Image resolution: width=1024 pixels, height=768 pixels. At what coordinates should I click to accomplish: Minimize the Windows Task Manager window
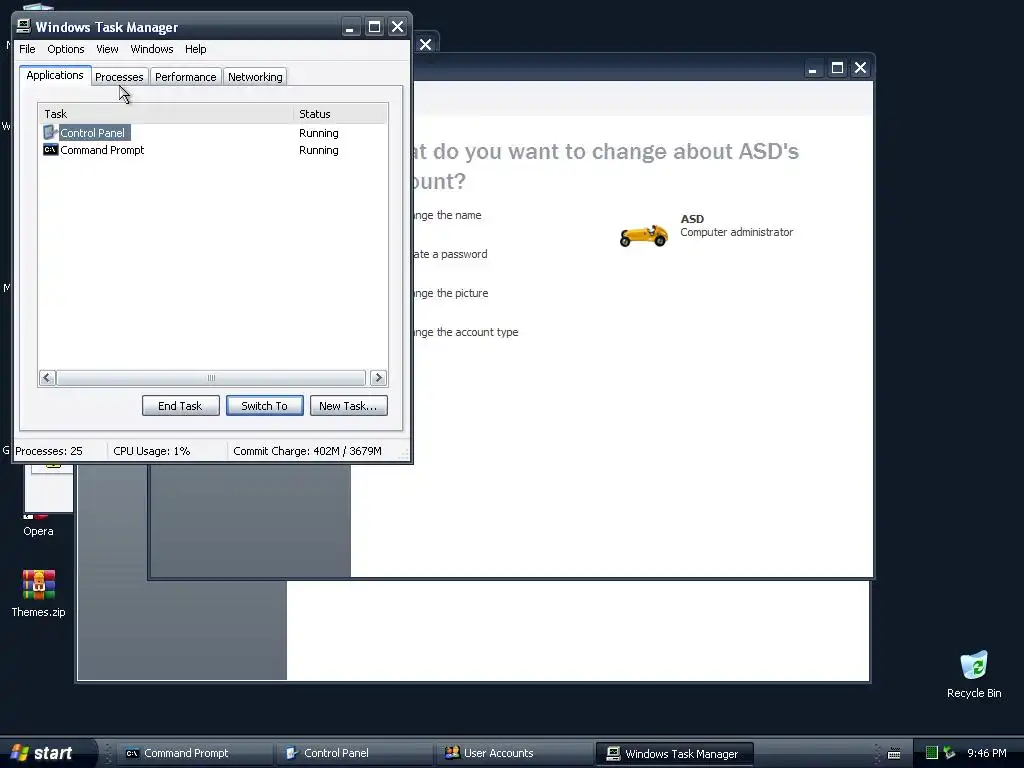[350, 27]
